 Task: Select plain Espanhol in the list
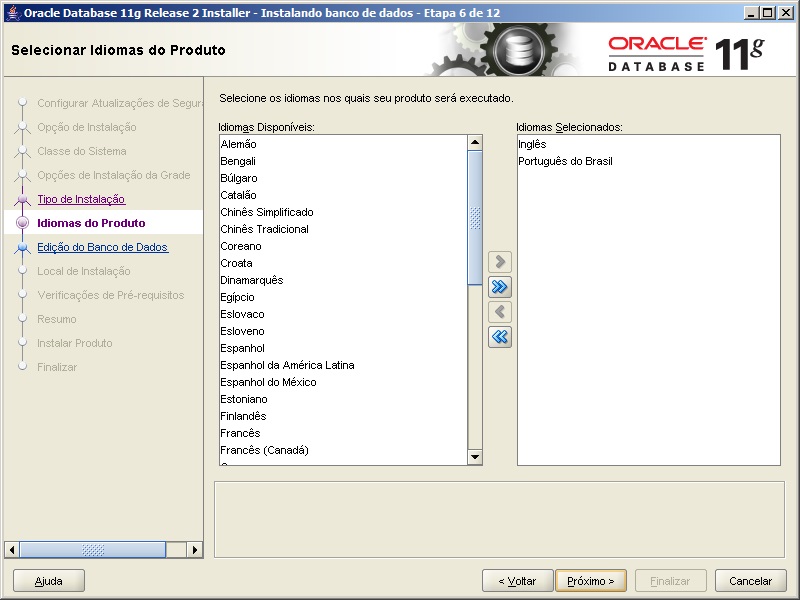click(343, 348)
